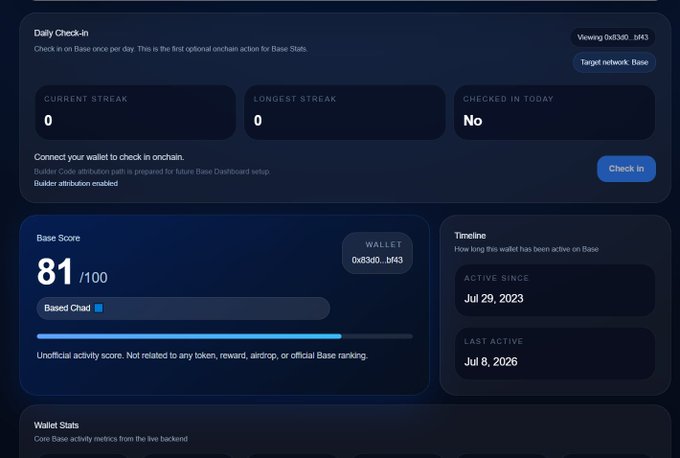Click the Current Streak card
This screenshot has width=680, height=458.
[135, 112]
